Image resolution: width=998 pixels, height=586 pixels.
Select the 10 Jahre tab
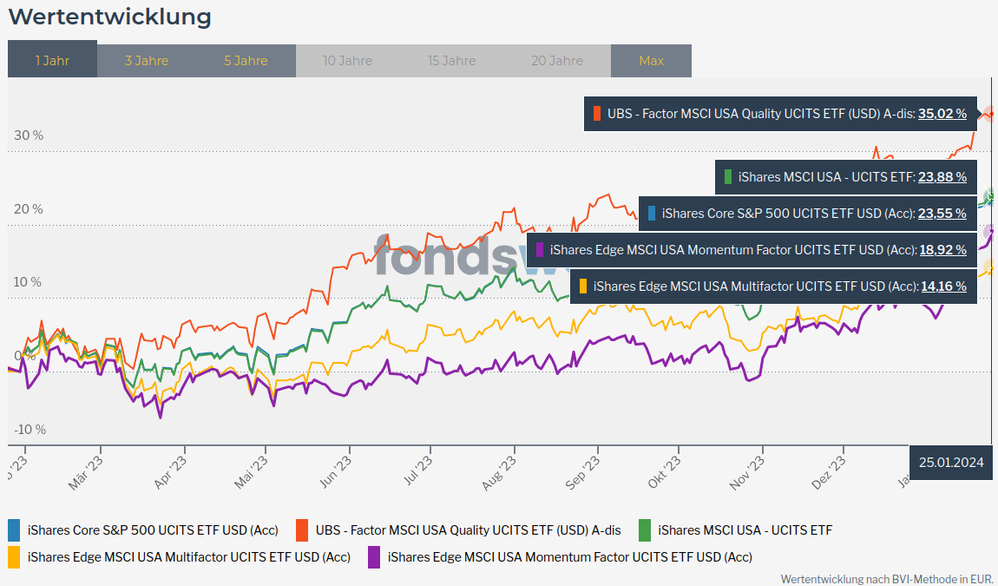tap(348, 60)
